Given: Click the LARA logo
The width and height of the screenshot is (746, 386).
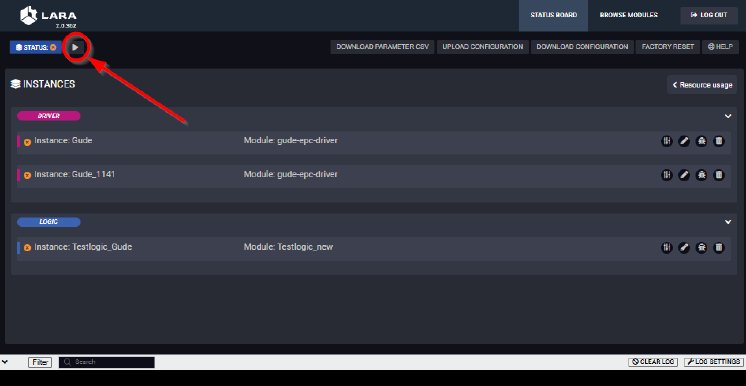Looking at the screenshot, I should point(48,17).
